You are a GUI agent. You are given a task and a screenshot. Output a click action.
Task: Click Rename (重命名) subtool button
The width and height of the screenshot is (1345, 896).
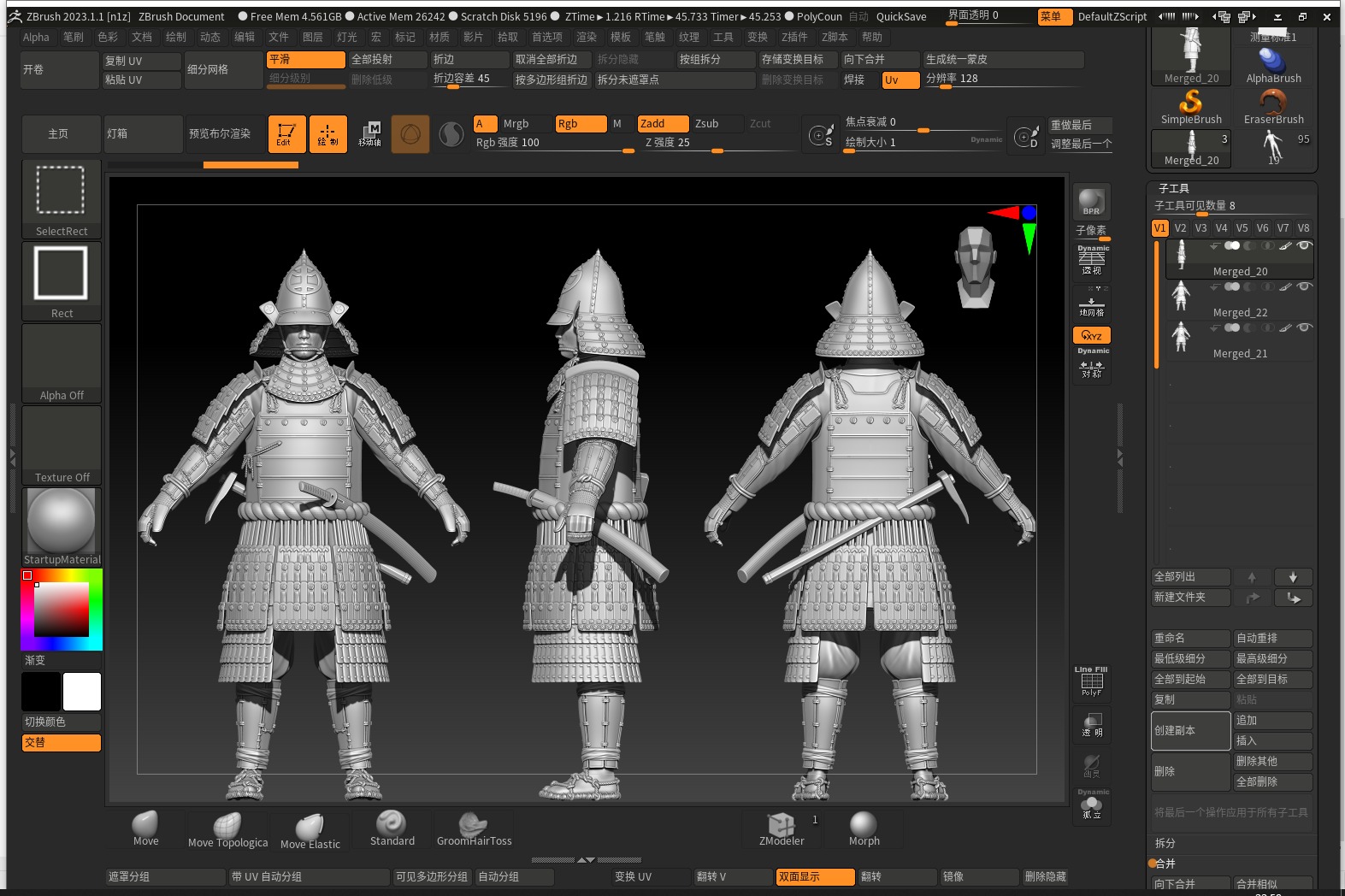pos(1191,639)
